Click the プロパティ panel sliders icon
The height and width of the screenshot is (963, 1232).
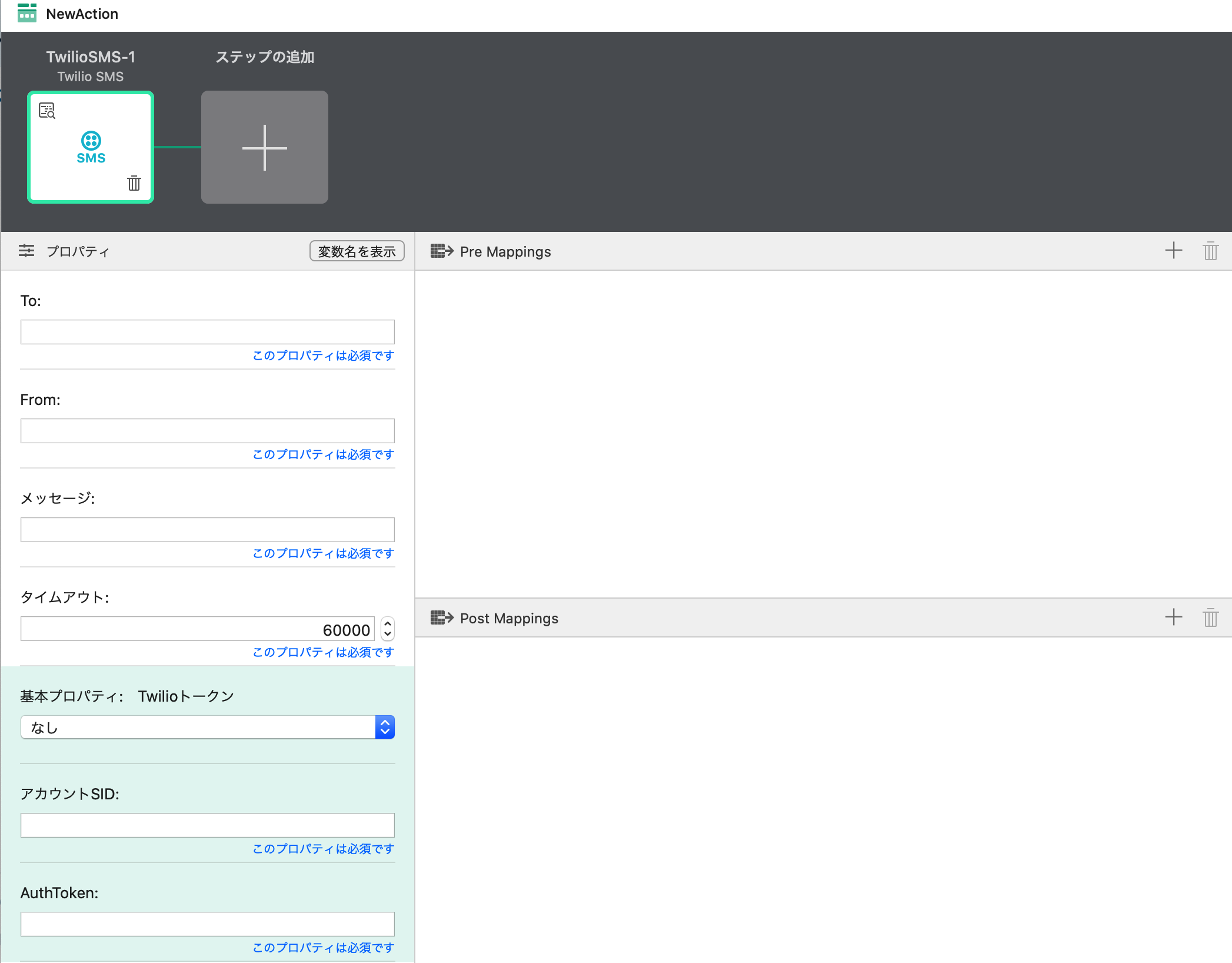pyautogui.click(x=26, y=251)
